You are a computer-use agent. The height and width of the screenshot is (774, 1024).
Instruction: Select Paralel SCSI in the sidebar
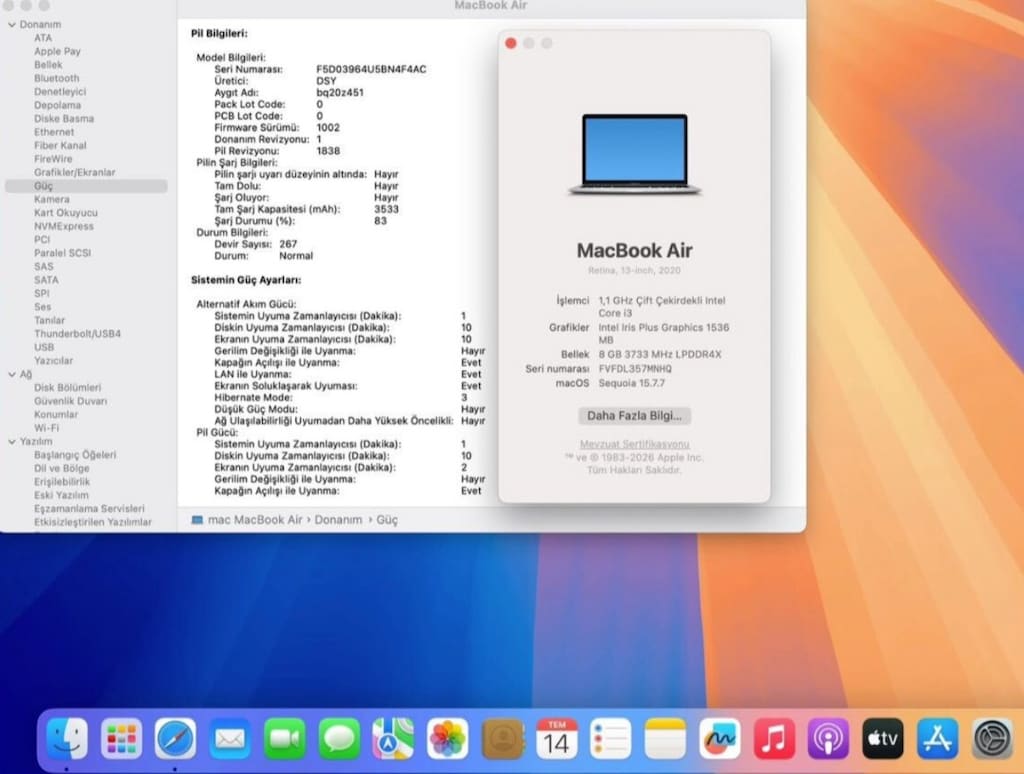tap(63, 253)
